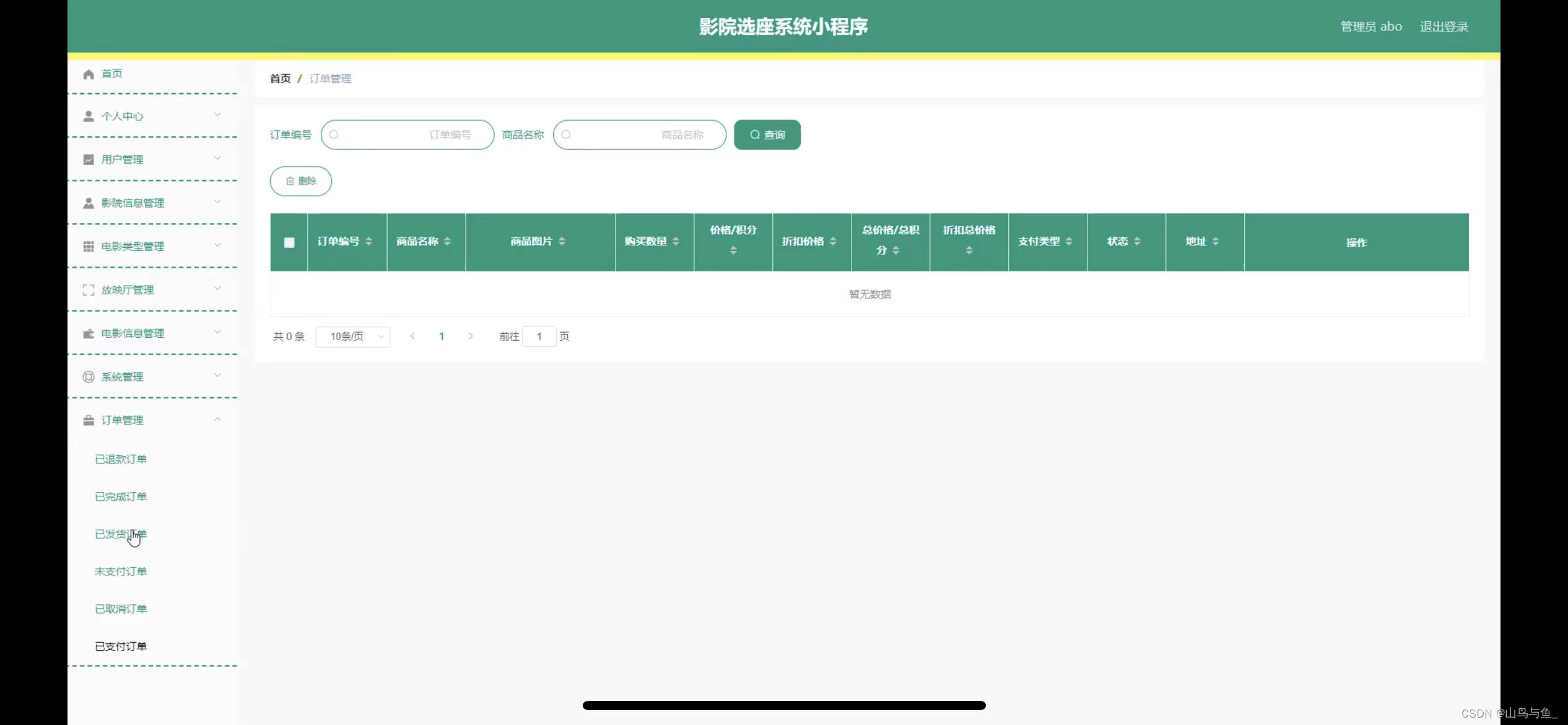
Task: Click 订单管理 breadcrumb text
Action: (x=330, y=79)
